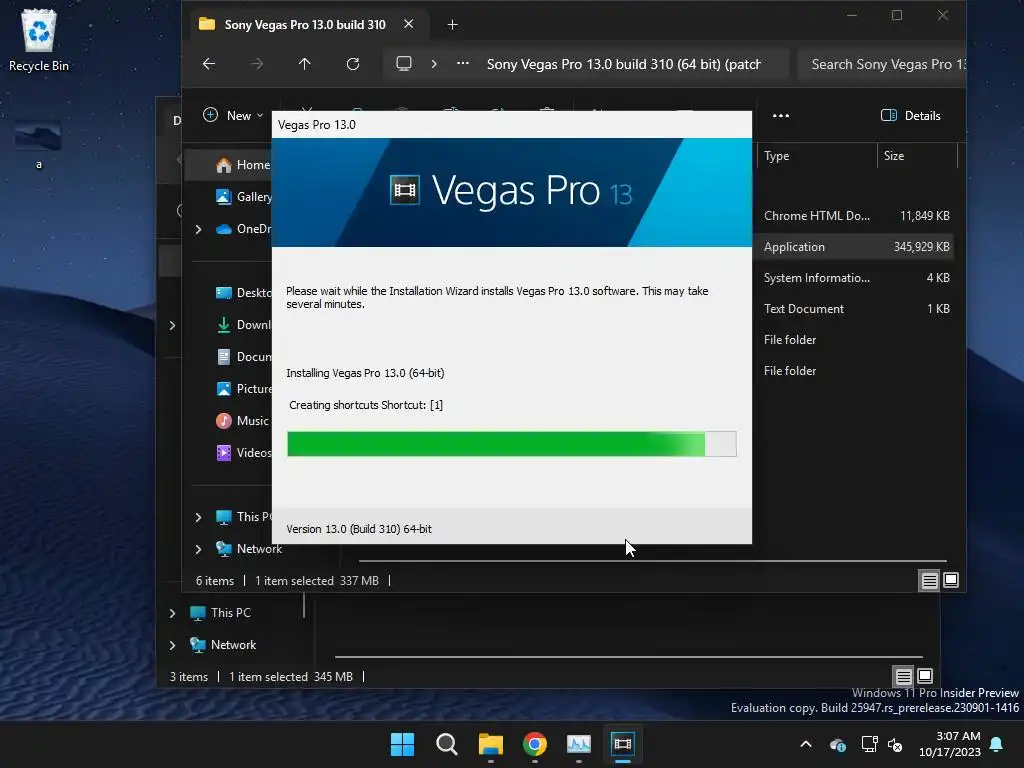The width and height of the screenshot is (1024, 768).
Task: Open the See more toolbar menu
Action: click(x=781, y=116)
